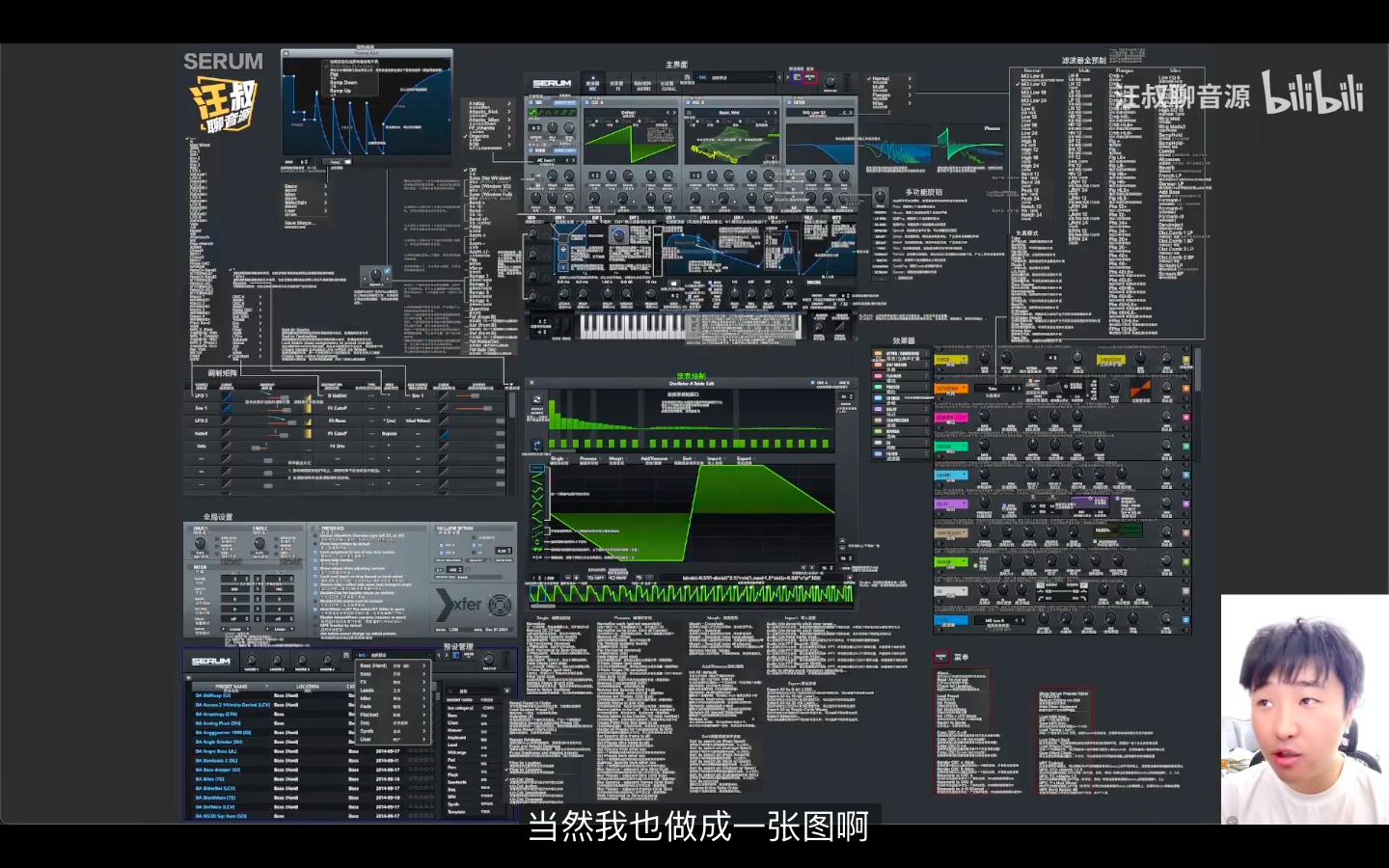Image resolution: width=1389 pixels, height=868 pixels.
Task: Open the '-Init-' preset dropdown in preset manager
Action: (x=392, y=655)
